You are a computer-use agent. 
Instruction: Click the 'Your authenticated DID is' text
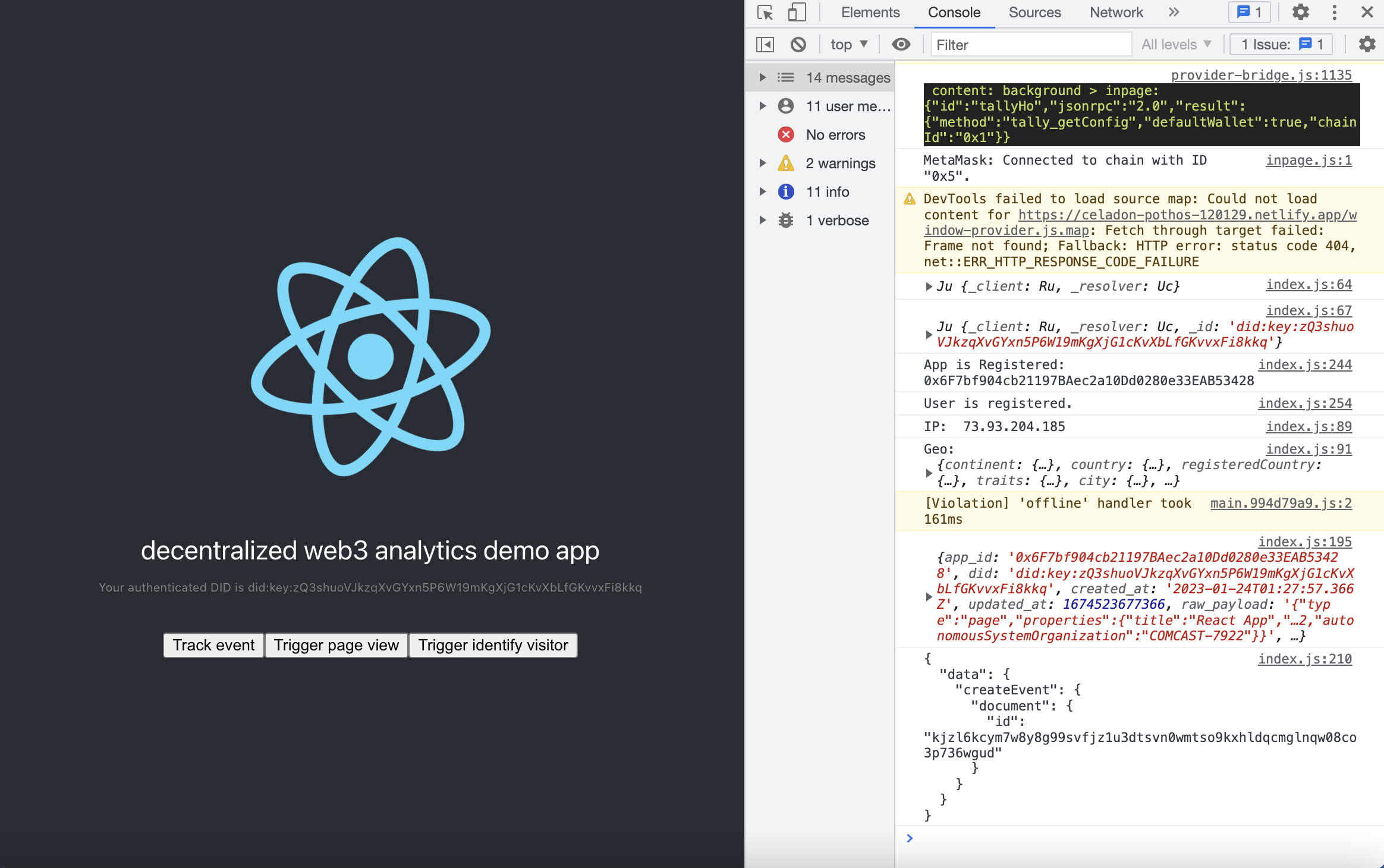pyautogui.click(x=370, y=588)
